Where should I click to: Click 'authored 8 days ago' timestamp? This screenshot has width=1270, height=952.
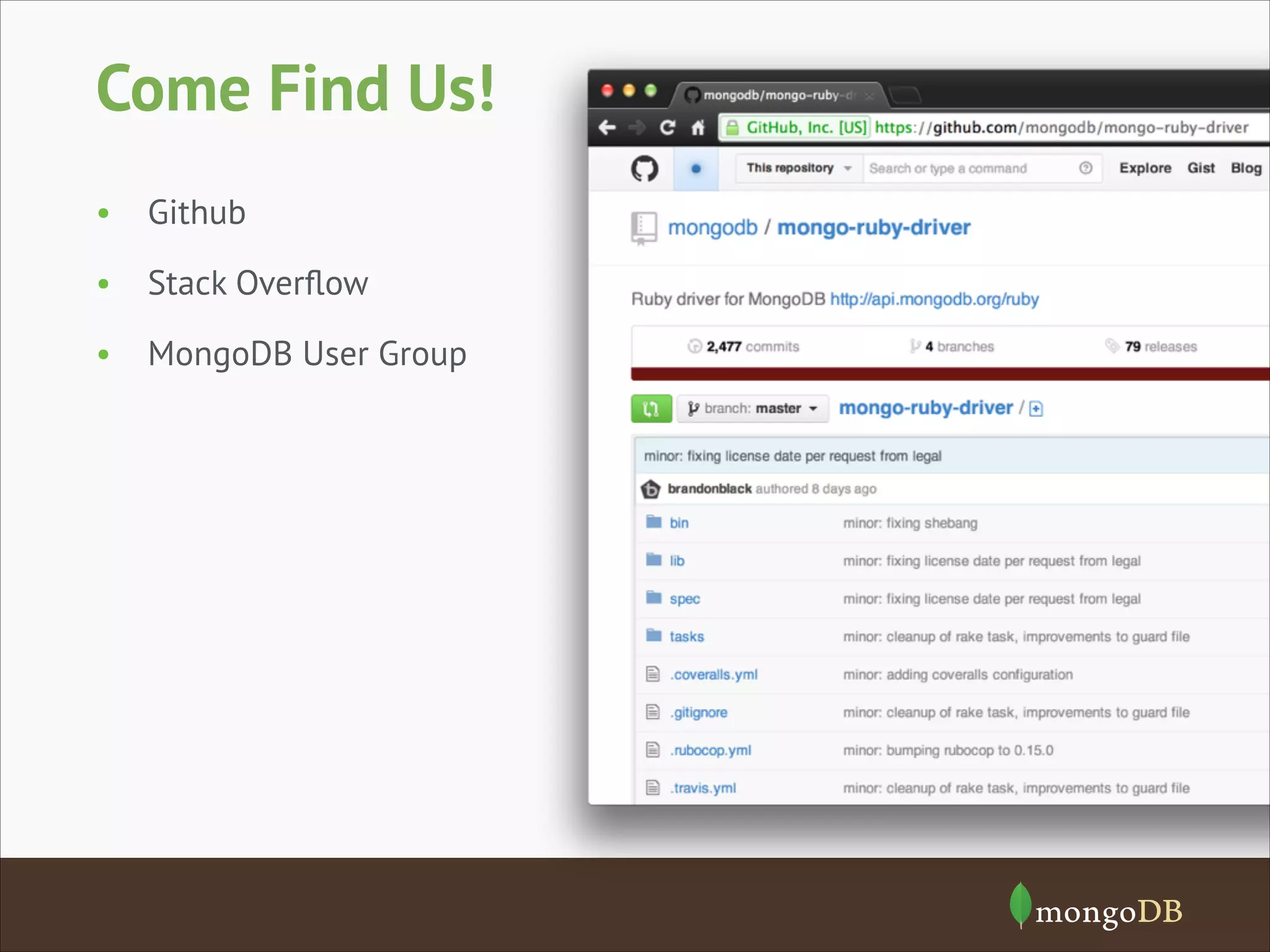[x=816, y=489]
